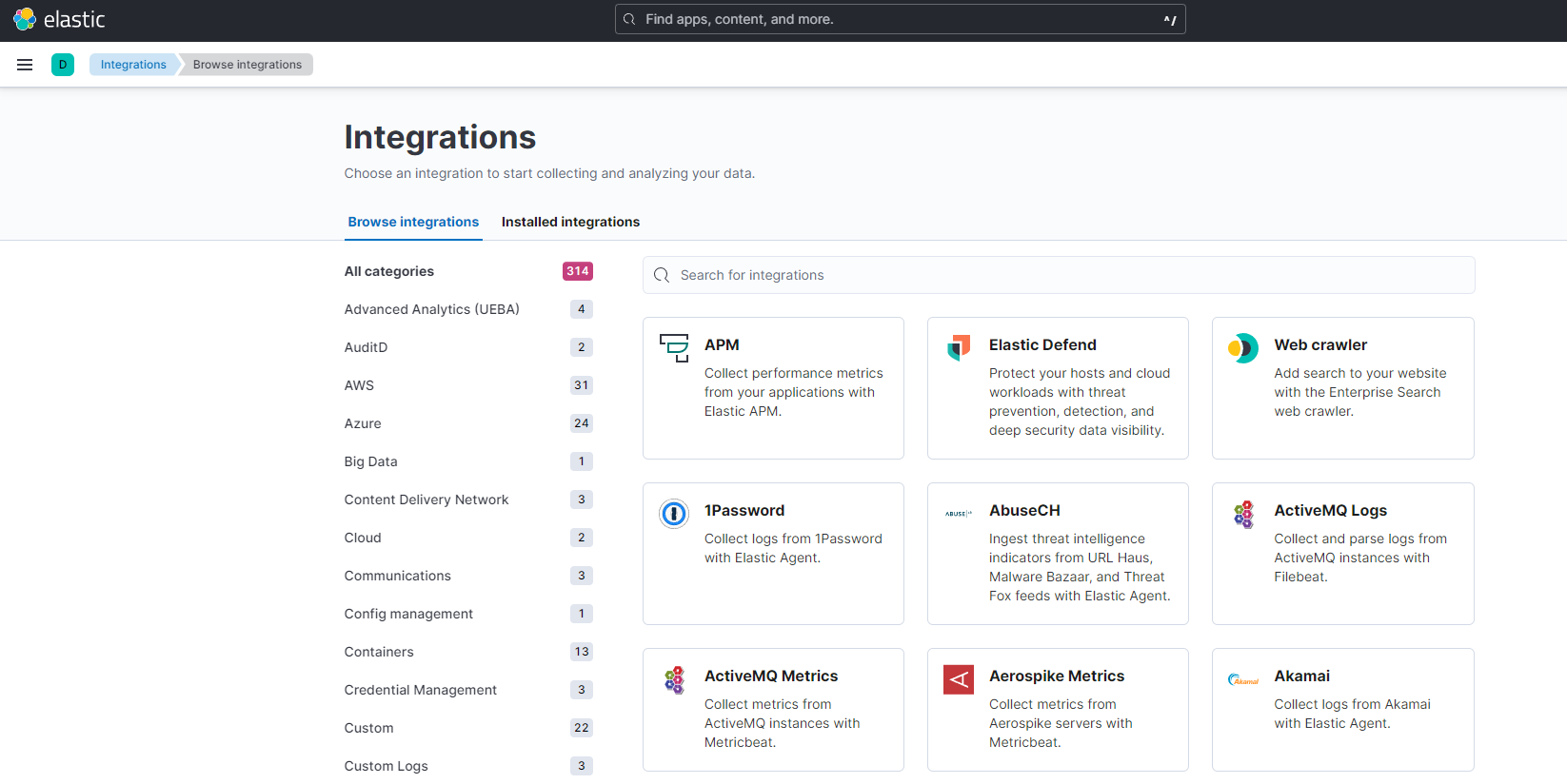Open the ActiveMQ Logs card title
Screen dimensions: 1567x784
point(1331,510)
